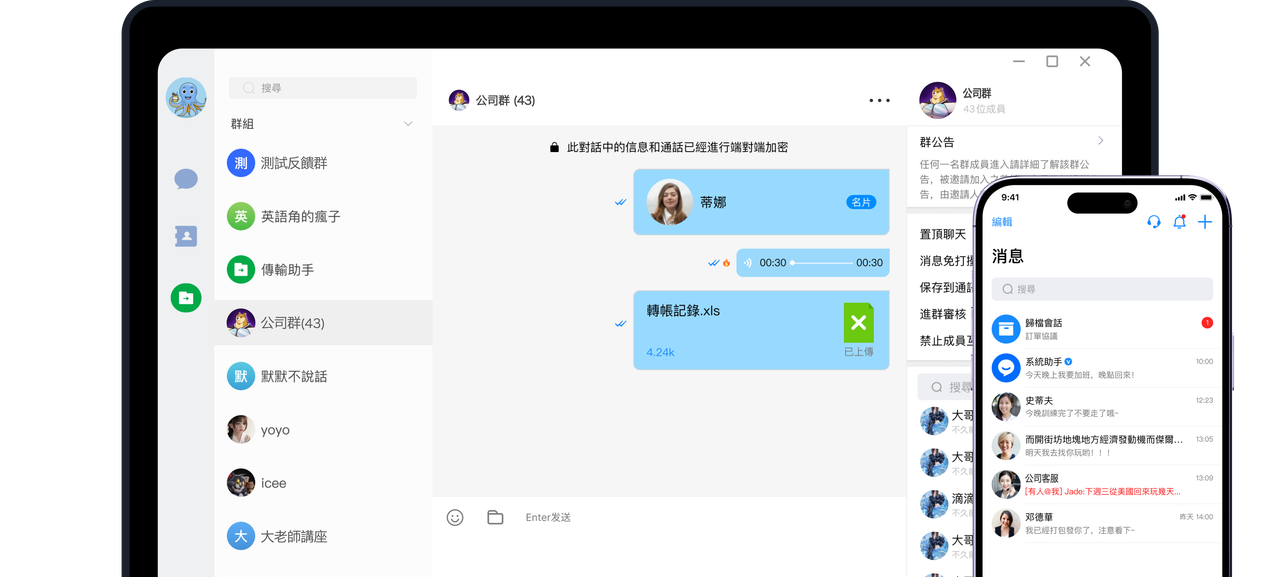Click the voice message progress slider

click(x=821, y=263)
